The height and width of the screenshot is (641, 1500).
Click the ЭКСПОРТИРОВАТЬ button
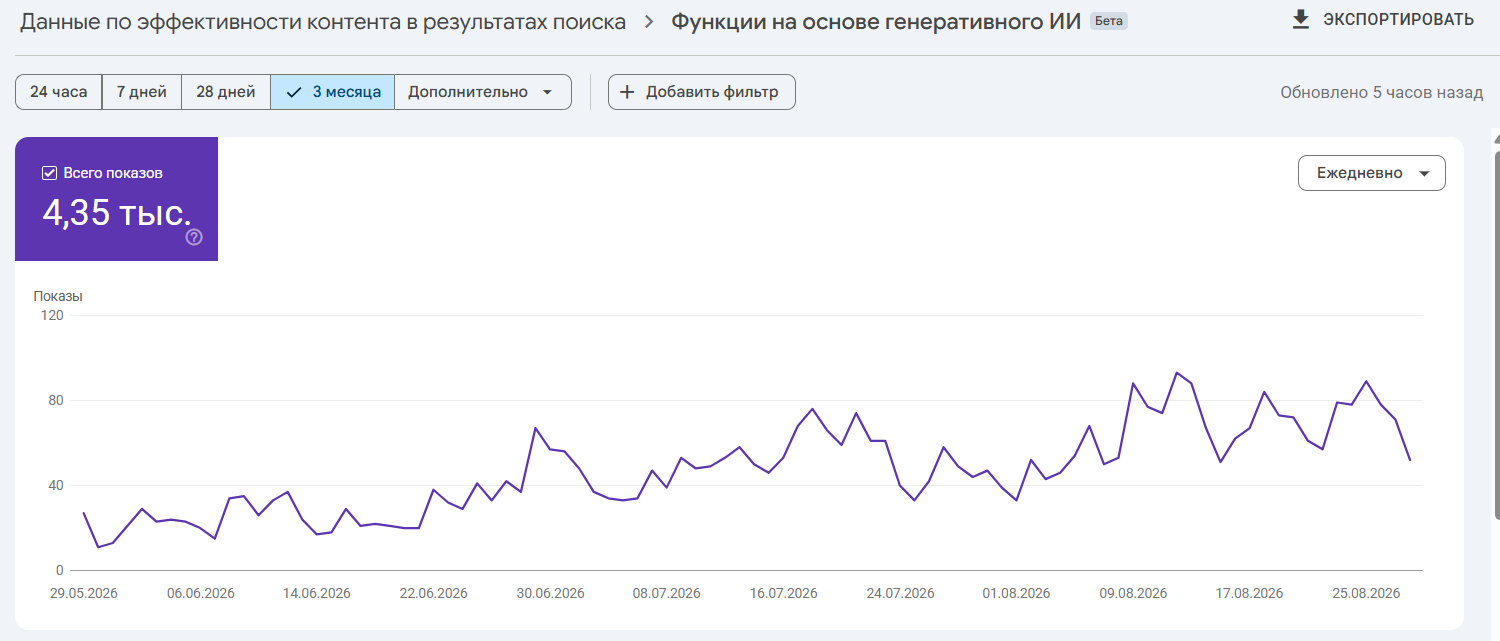(x=1383, y=20)
